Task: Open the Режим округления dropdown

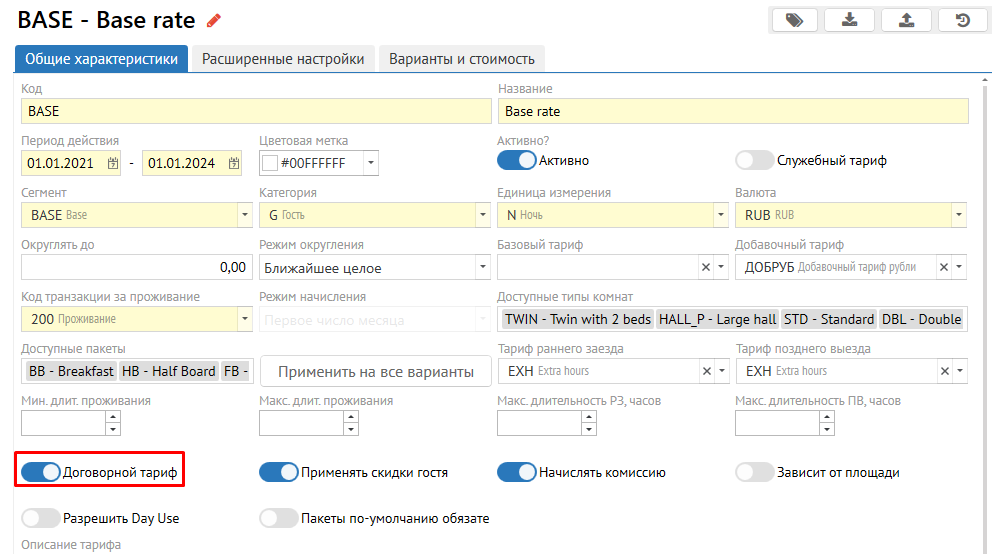Action: 483,267
